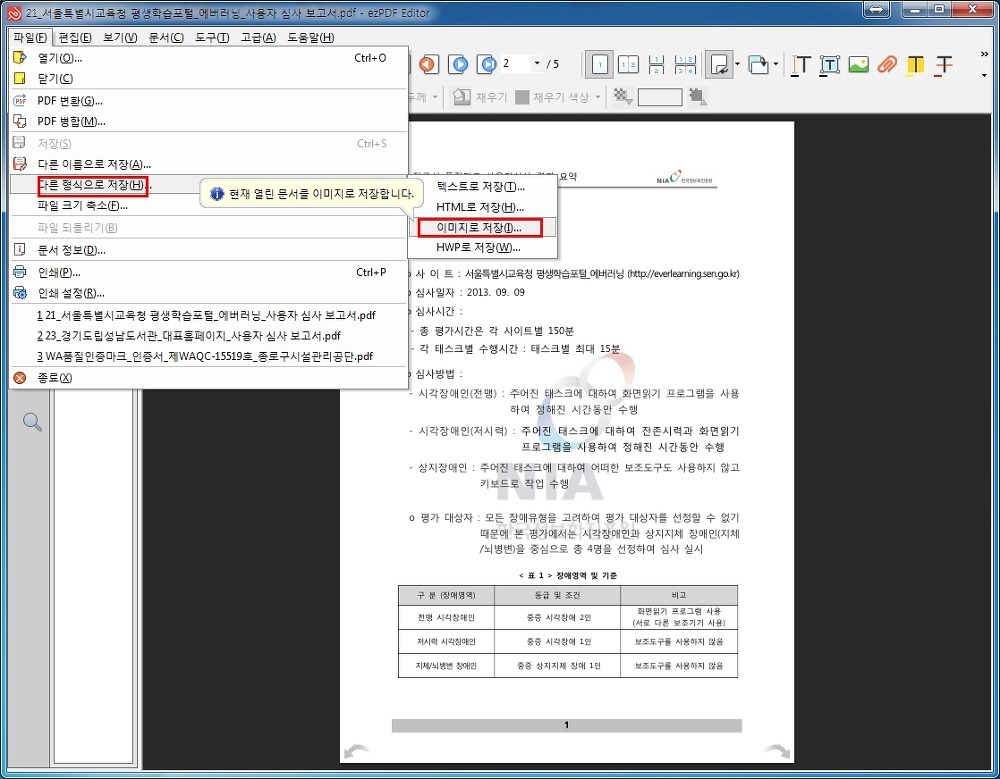Select 이미지로 저장(I)... in submenu

tap(483, 227)
